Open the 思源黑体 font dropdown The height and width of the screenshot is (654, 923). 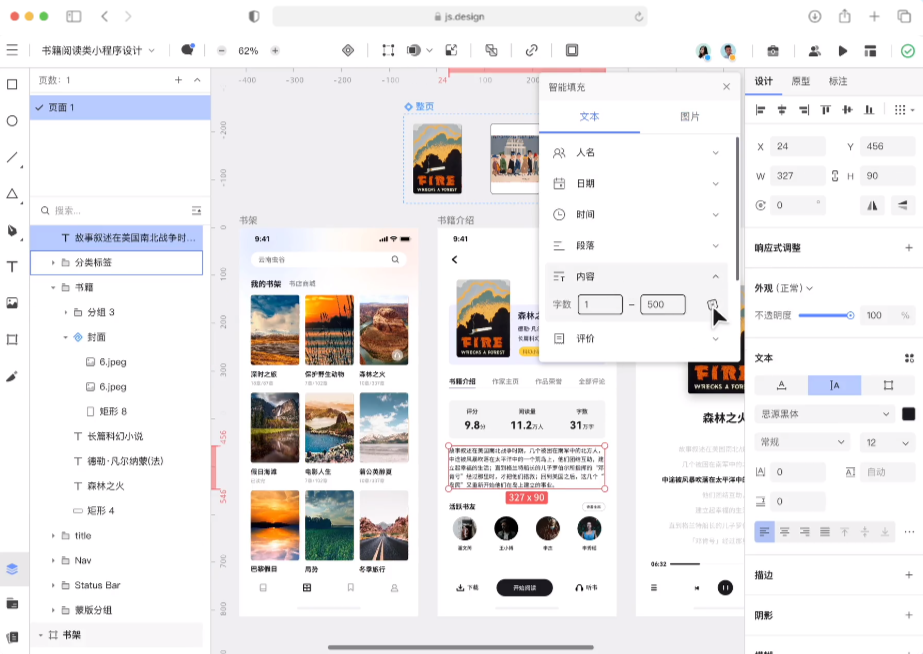pyautogui.click(x=824, y=414)
